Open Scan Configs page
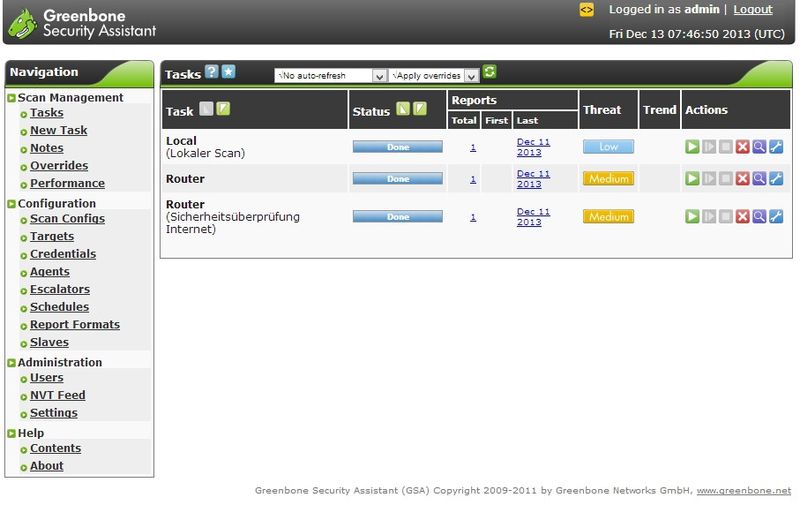This screenshot has height=505, width=800. tap(67, 218)
